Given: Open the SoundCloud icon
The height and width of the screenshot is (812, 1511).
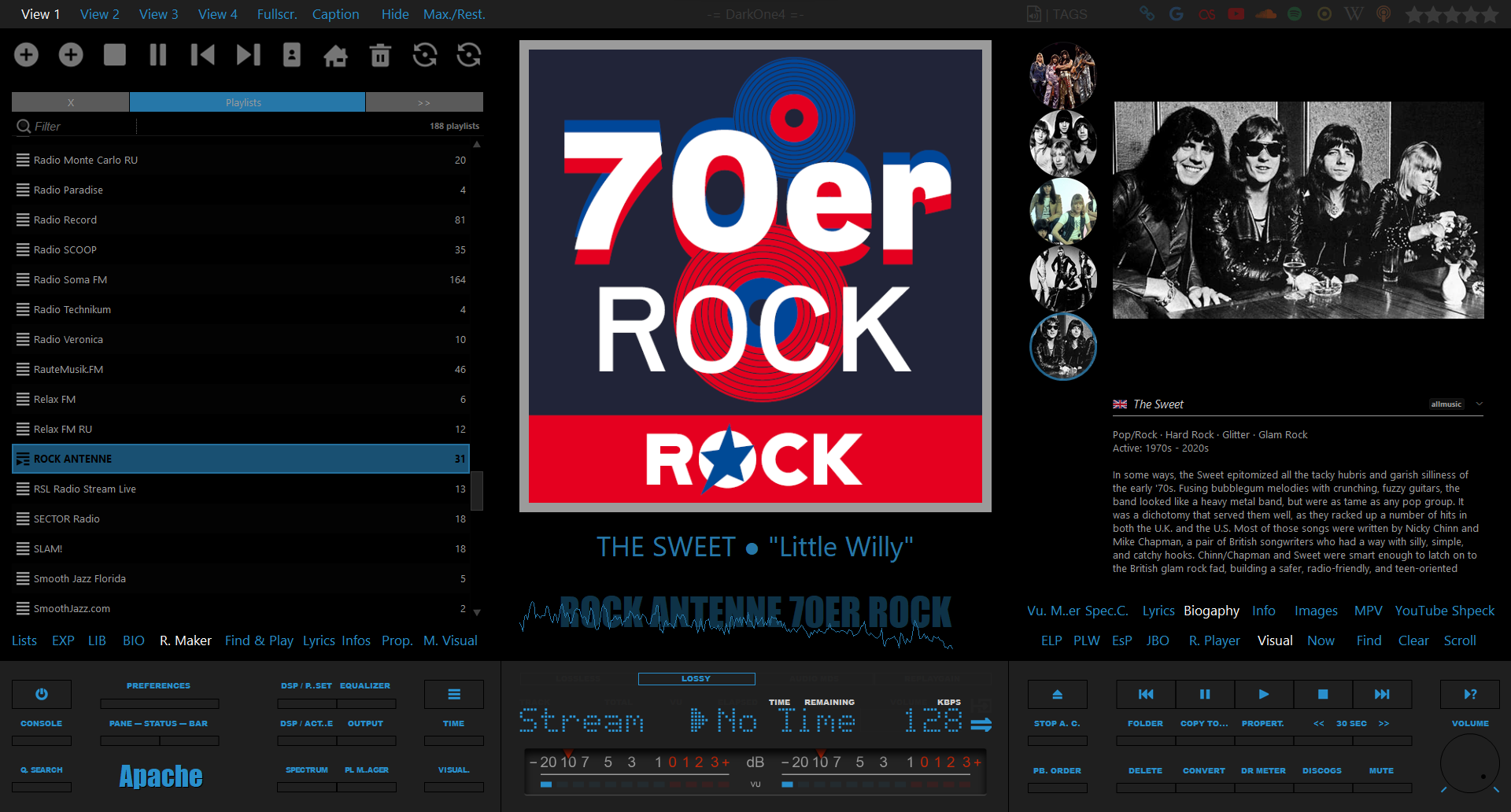Looking at the screenshot, I should click(x=1266, y=13).
